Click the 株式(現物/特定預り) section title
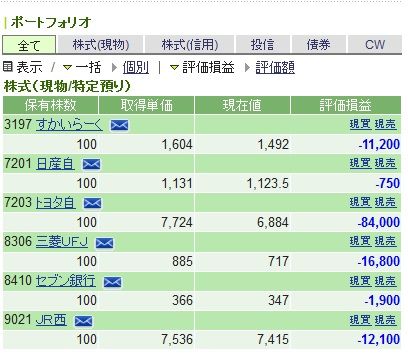The image size is (408, 364). (x=67, y=86)
